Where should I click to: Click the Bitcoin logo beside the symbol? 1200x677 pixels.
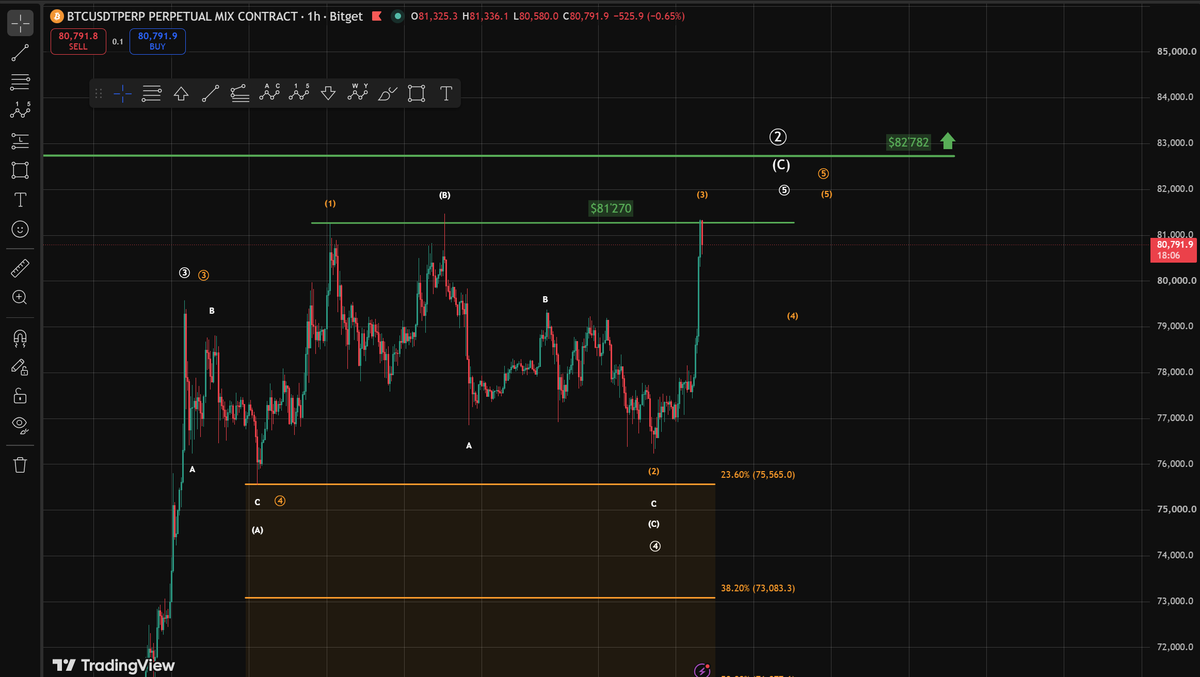point(56,17)
